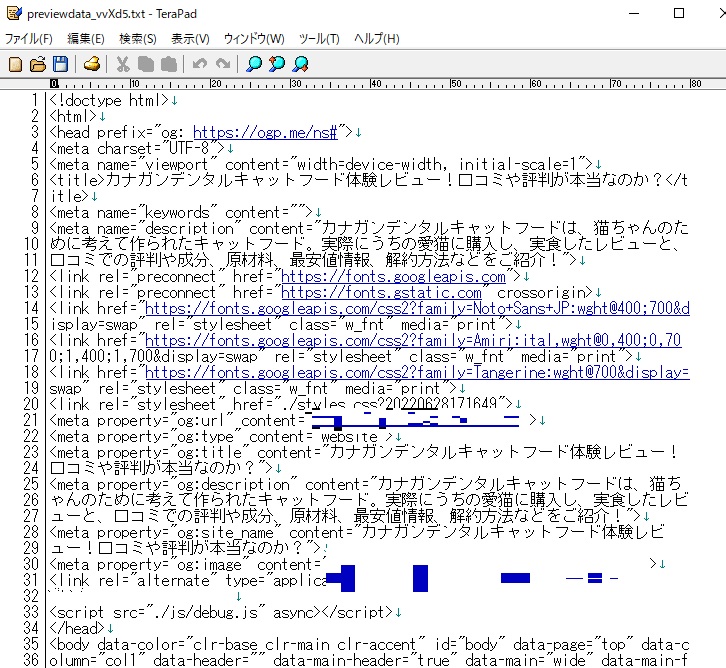Click 'og:url' text on line 21
Image resolution: width=726 pixels, height=668 pixels.
click(200, 421)
